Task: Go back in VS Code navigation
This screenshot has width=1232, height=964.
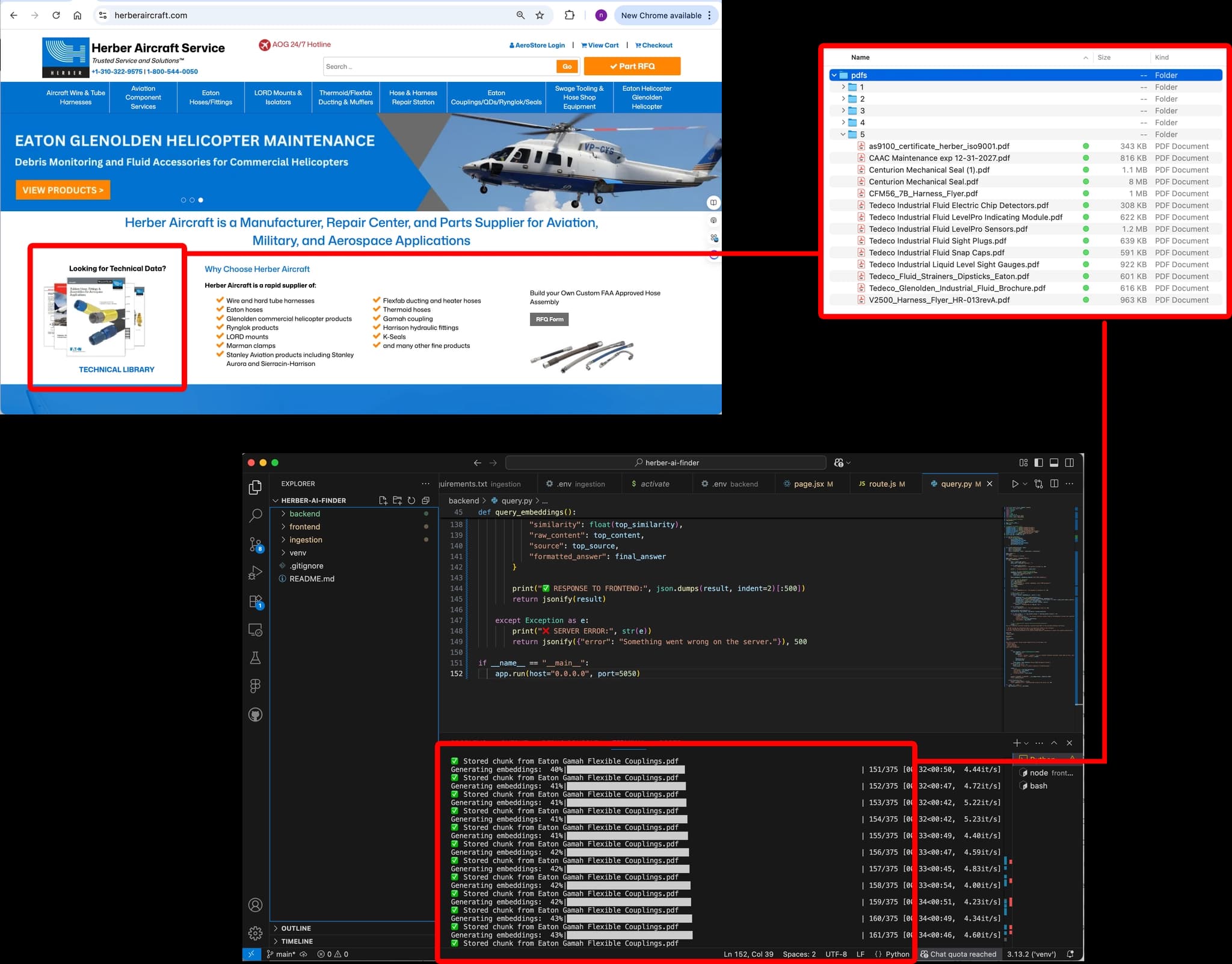Action: click(477, 463)
